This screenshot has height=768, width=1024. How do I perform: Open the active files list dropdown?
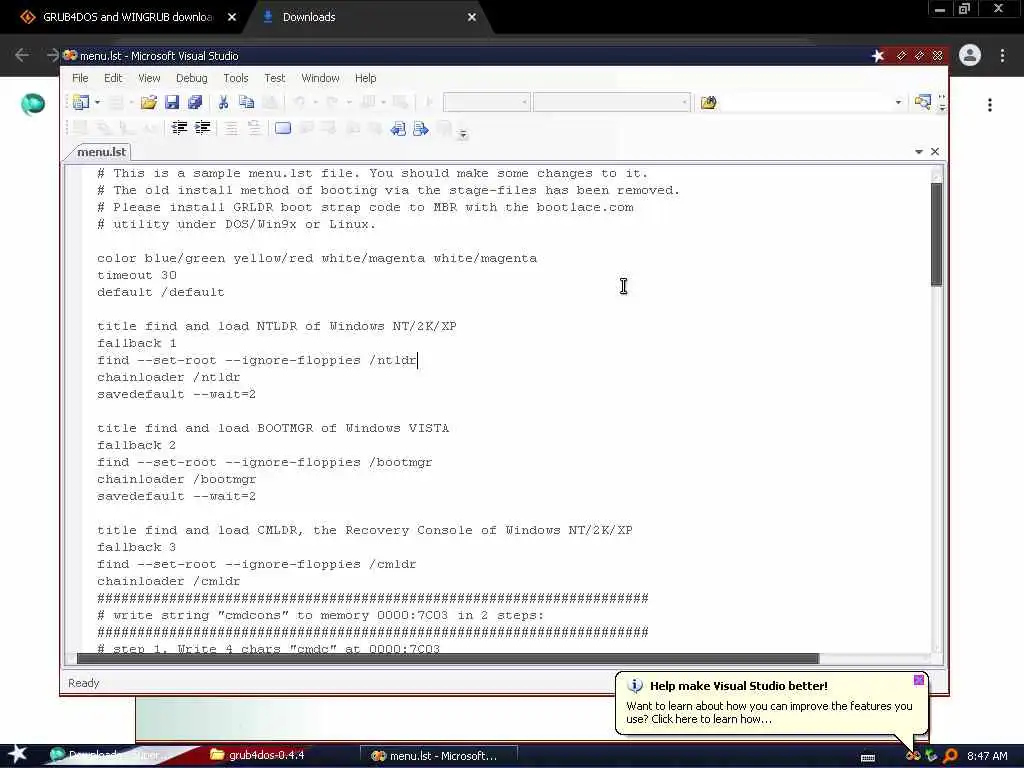click(x=918, y=152)
